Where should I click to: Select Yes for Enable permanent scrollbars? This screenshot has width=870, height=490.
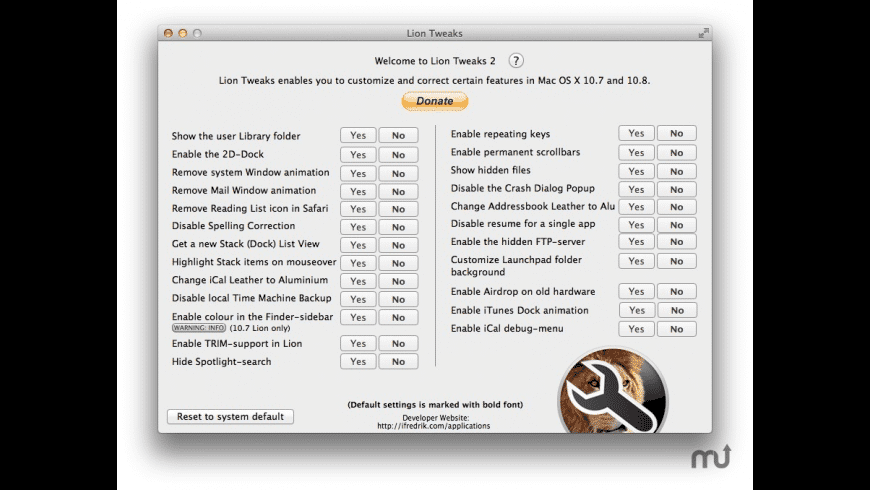636,153
